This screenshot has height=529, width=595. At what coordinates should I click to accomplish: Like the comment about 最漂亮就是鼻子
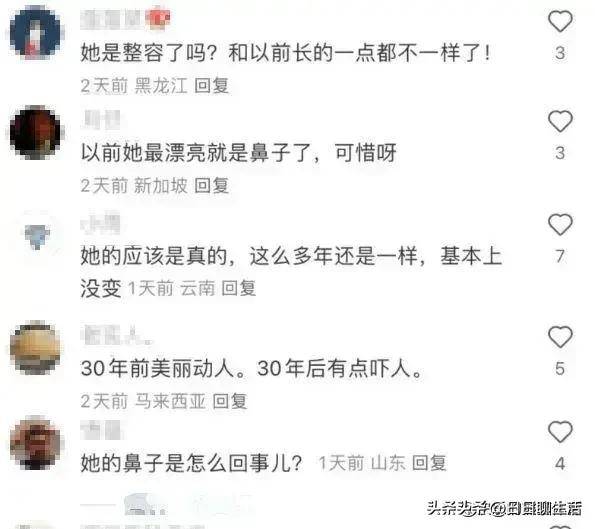point(560,121)
